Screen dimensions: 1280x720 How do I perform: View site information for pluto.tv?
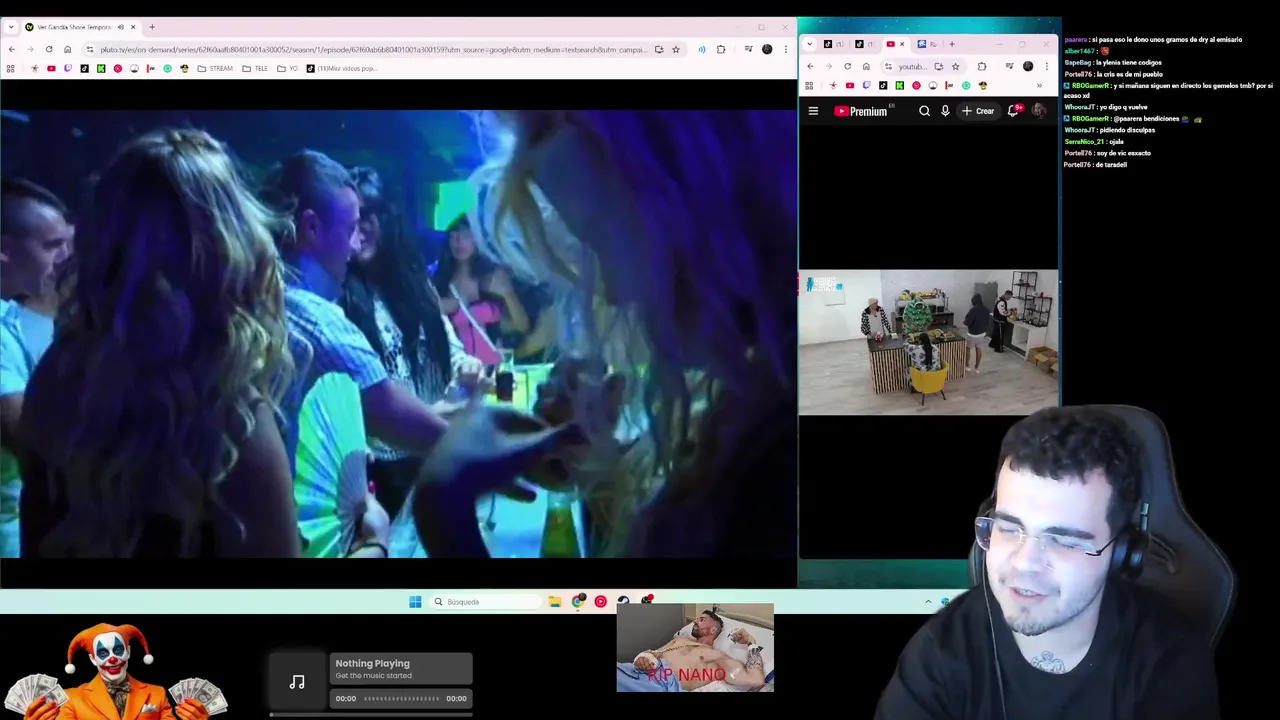point(90,49)
